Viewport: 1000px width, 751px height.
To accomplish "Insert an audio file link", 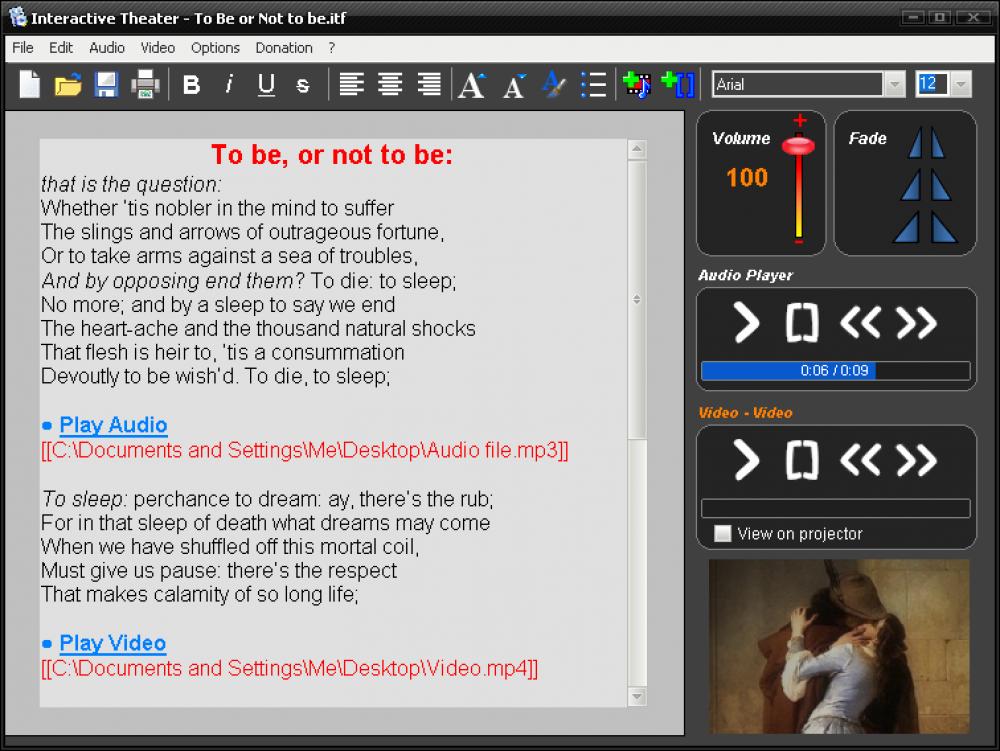I will [637, 85].
